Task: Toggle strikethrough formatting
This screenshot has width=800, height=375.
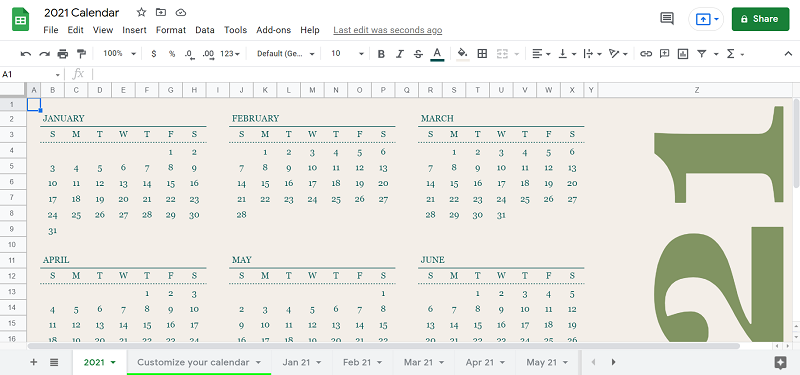Action: [418, 54]
